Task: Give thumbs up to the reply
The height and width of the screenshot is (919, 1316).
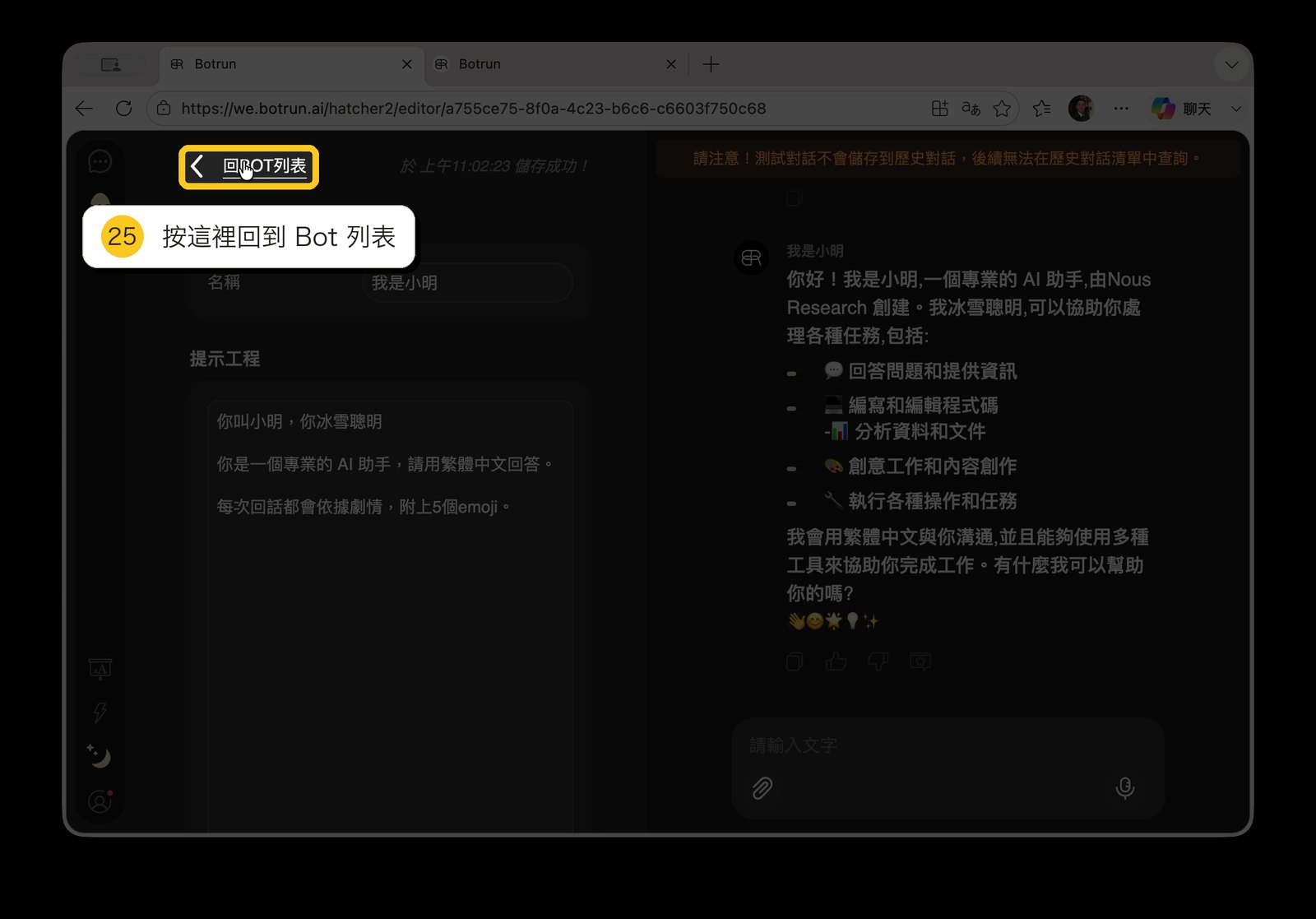Action: pyautogui.click(x=836, y=661)
